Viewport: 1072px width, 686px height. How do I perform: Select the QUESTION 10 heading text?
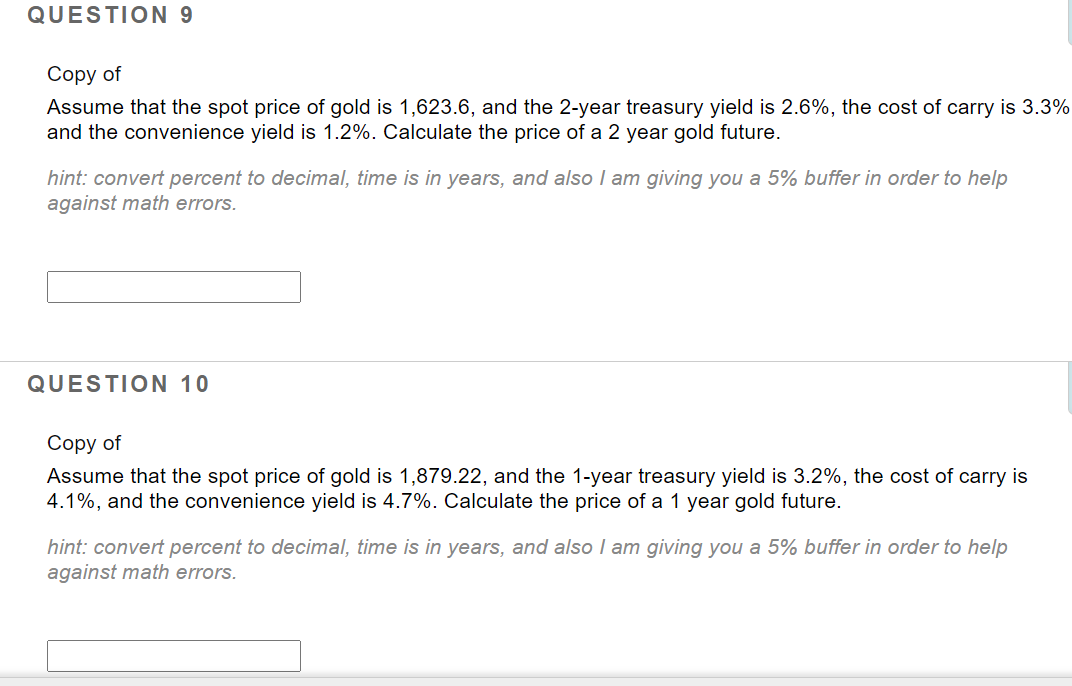tap(118, 383)
